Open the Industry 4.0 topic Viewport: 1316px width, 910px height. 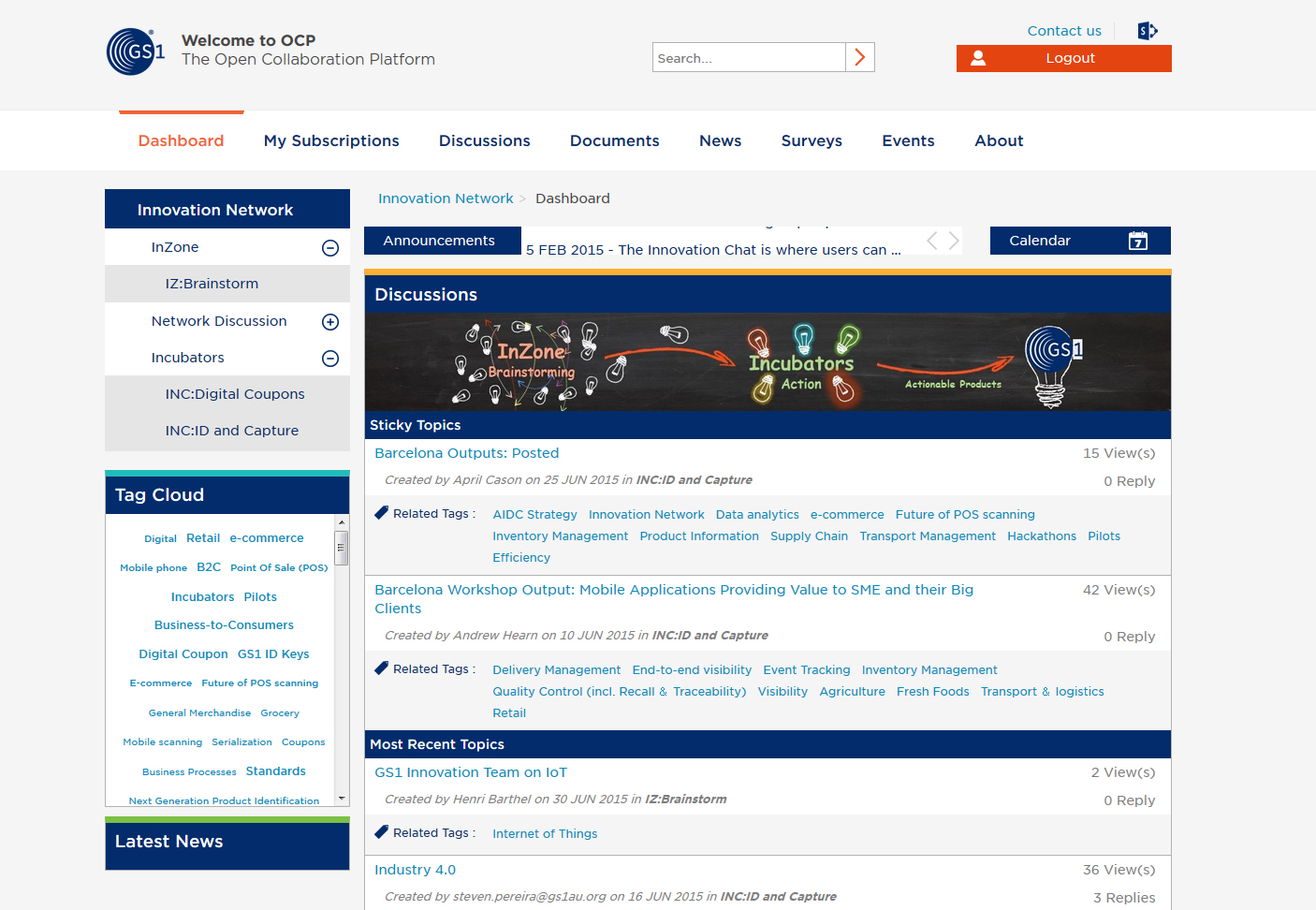coord(416,870)
